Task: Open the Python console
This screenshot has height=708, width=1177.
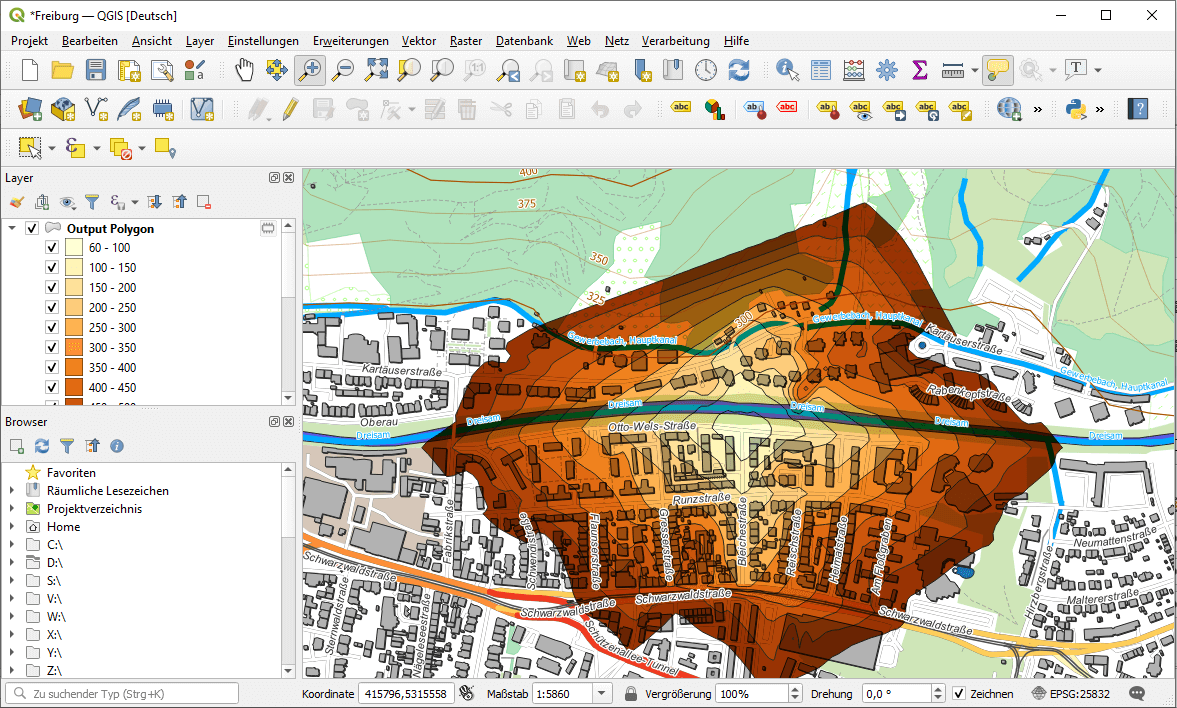Action: pos(1076,108)
